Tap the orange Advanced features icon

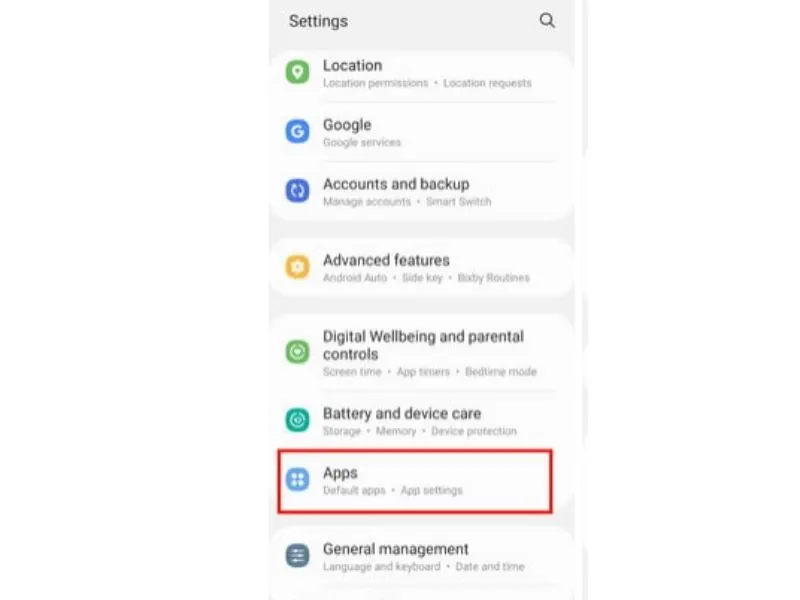coord(297,267)
